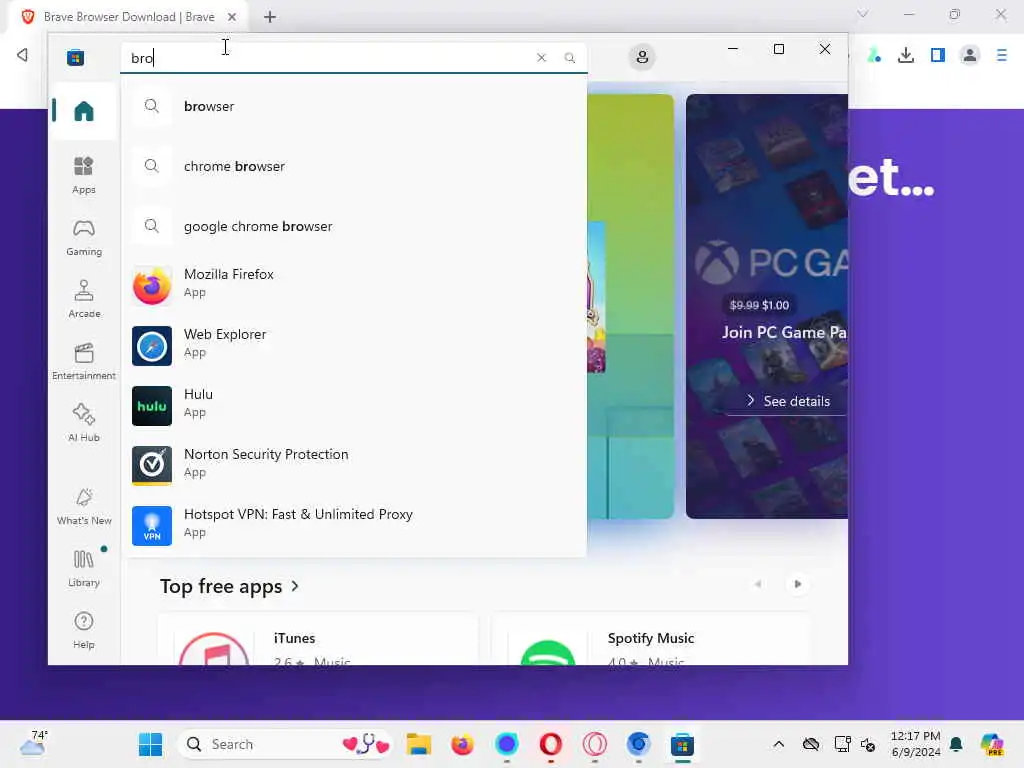1024x768 pixels.
Task: Open Brave tab search dropdown
Action: 863,14
